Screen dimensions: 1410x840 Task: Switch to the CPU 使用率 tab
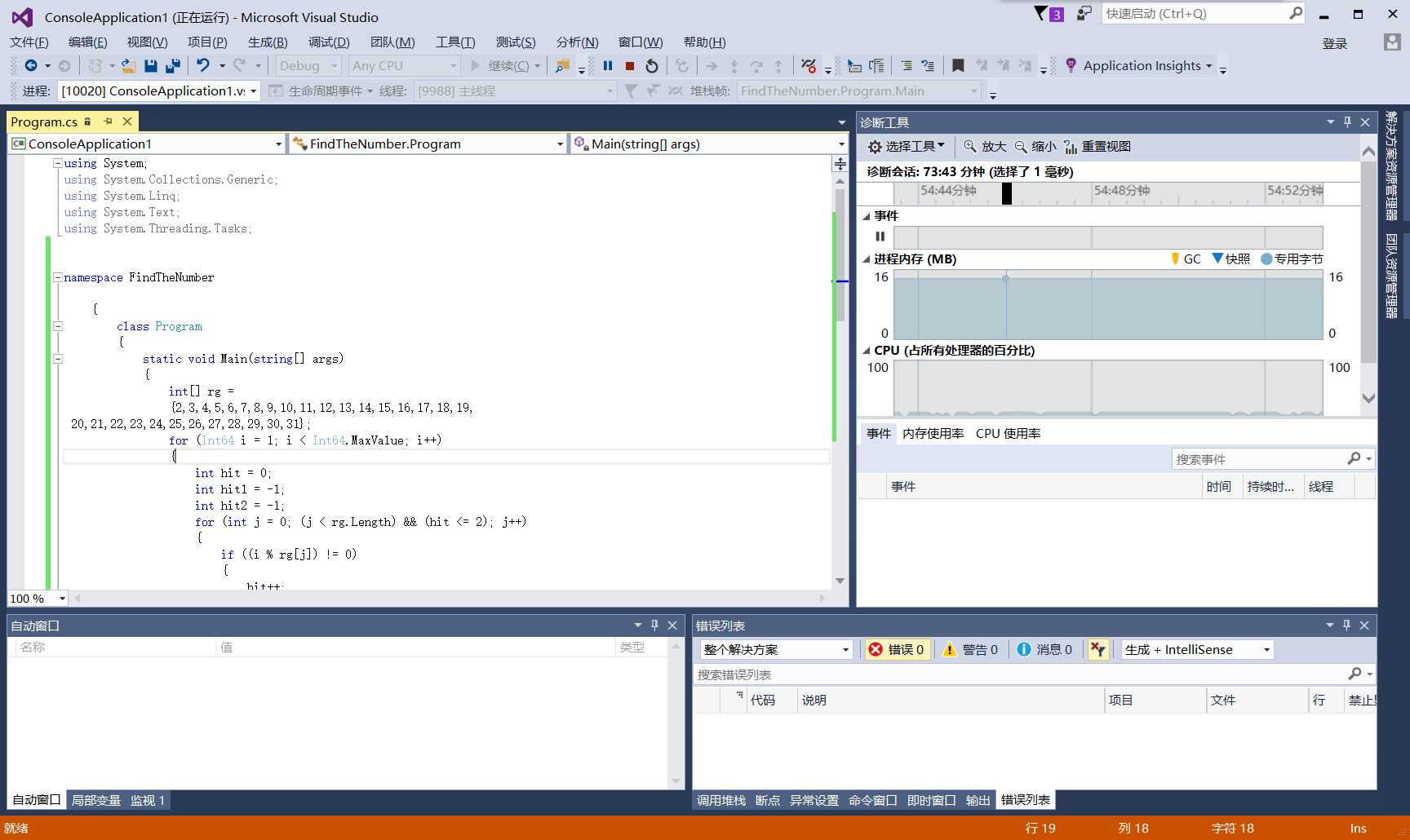[1008, 434]
